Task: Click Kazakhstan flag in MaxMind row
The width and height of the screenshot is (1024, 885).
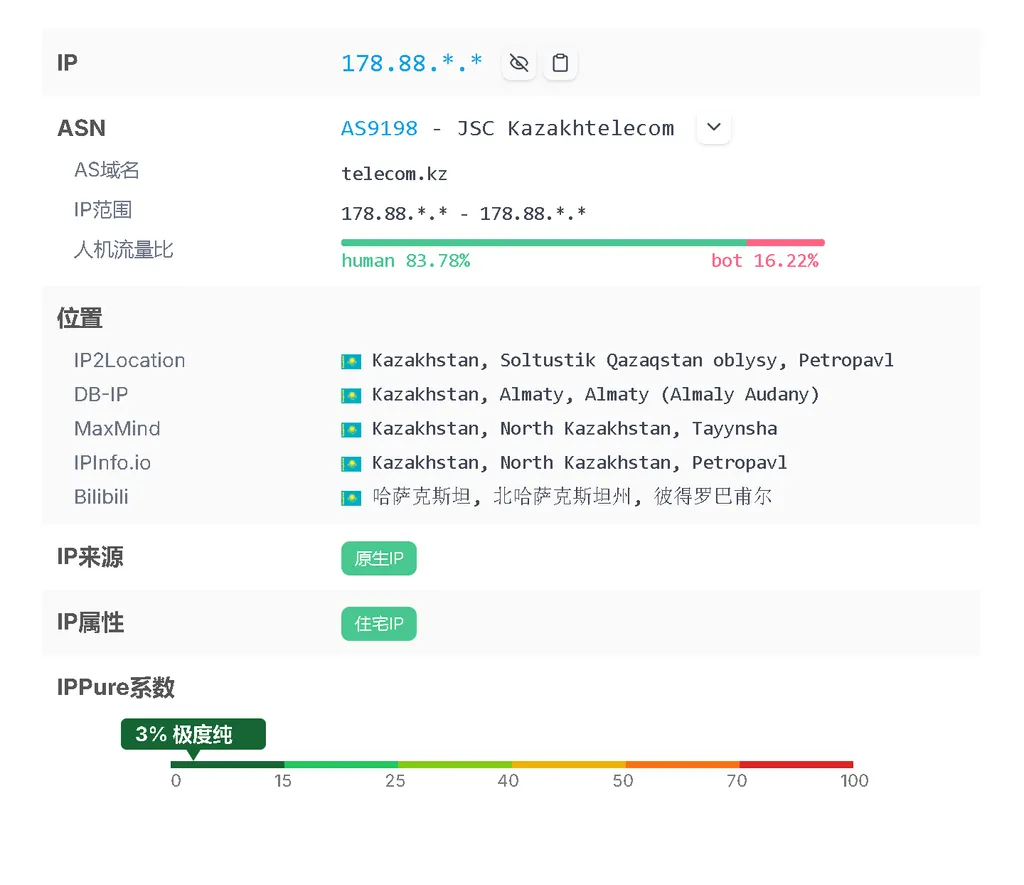Action: (351, 429)
